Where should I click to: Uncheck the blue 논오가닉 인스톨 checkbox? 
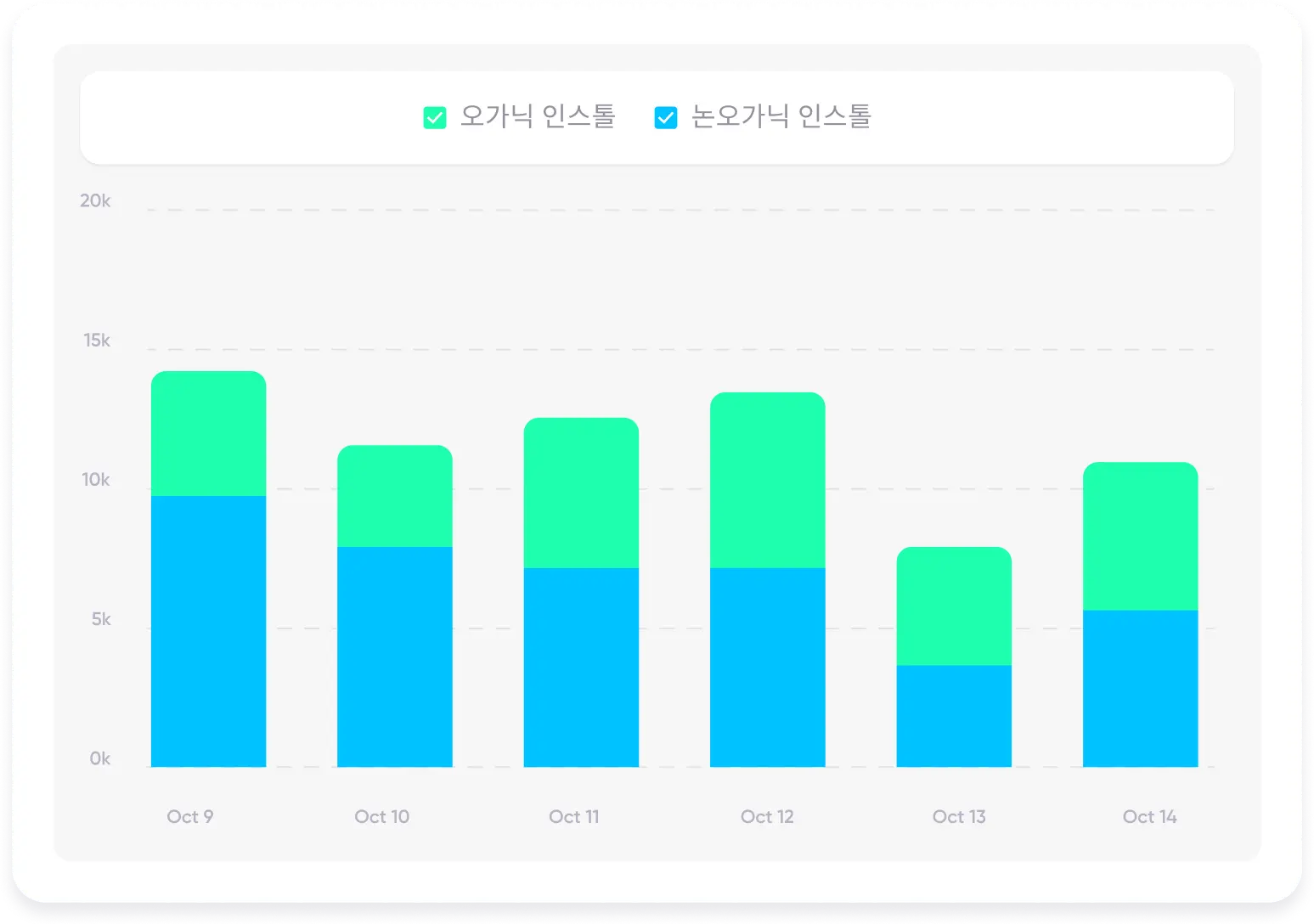[666, 118]
